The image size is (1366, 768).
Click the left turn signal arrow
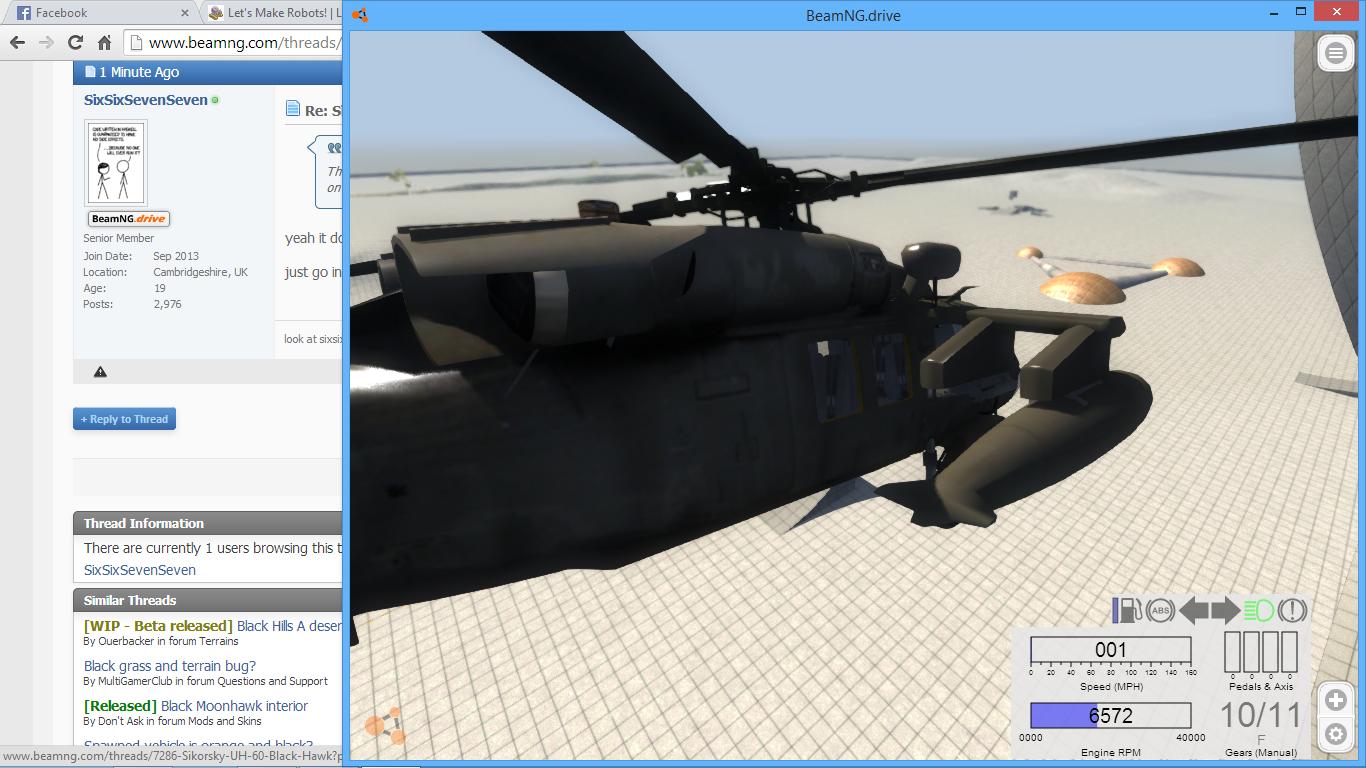(1194, 610)
